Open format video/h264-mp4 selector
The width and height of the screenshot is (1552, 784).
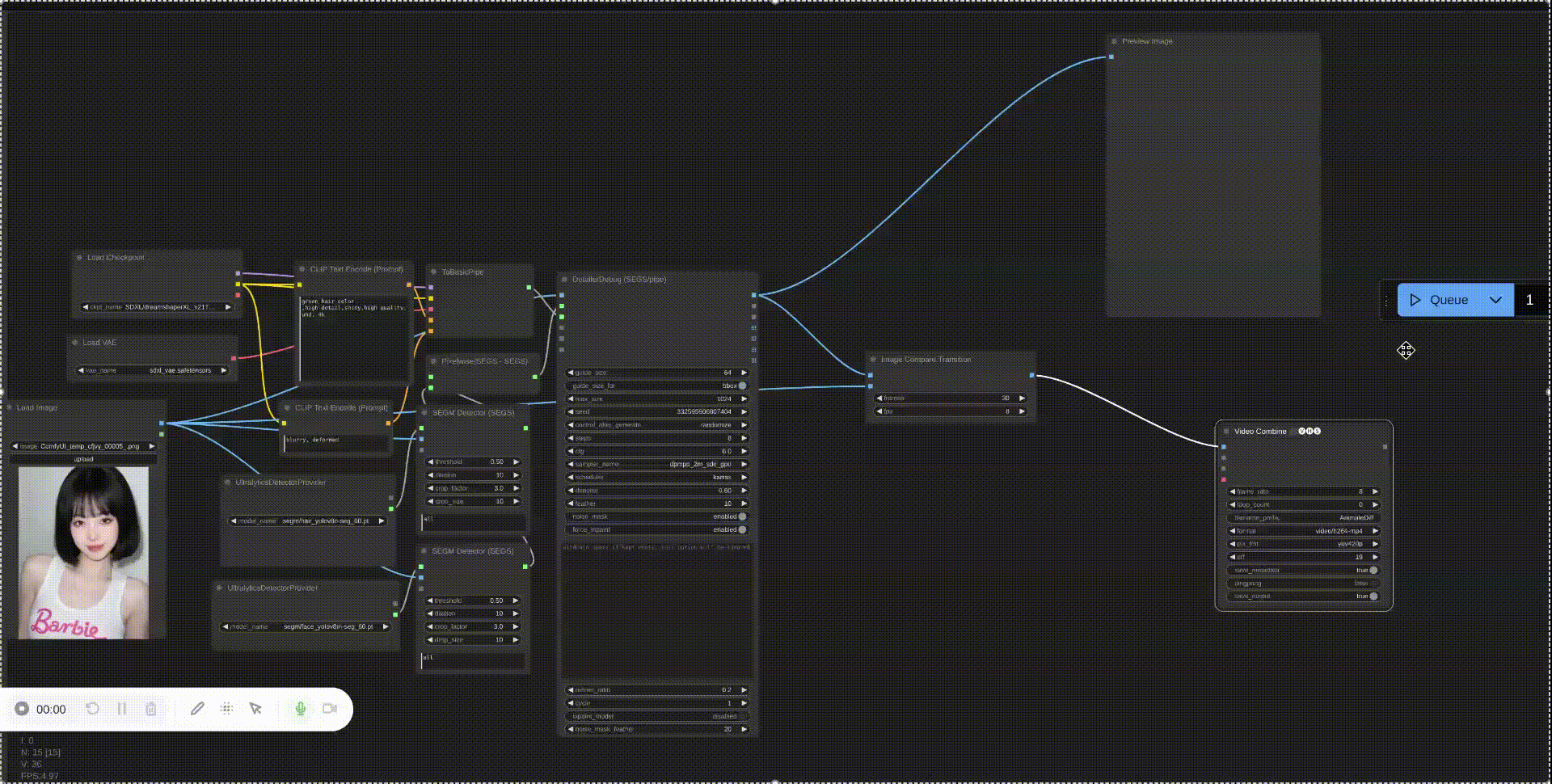(1304, 532)
